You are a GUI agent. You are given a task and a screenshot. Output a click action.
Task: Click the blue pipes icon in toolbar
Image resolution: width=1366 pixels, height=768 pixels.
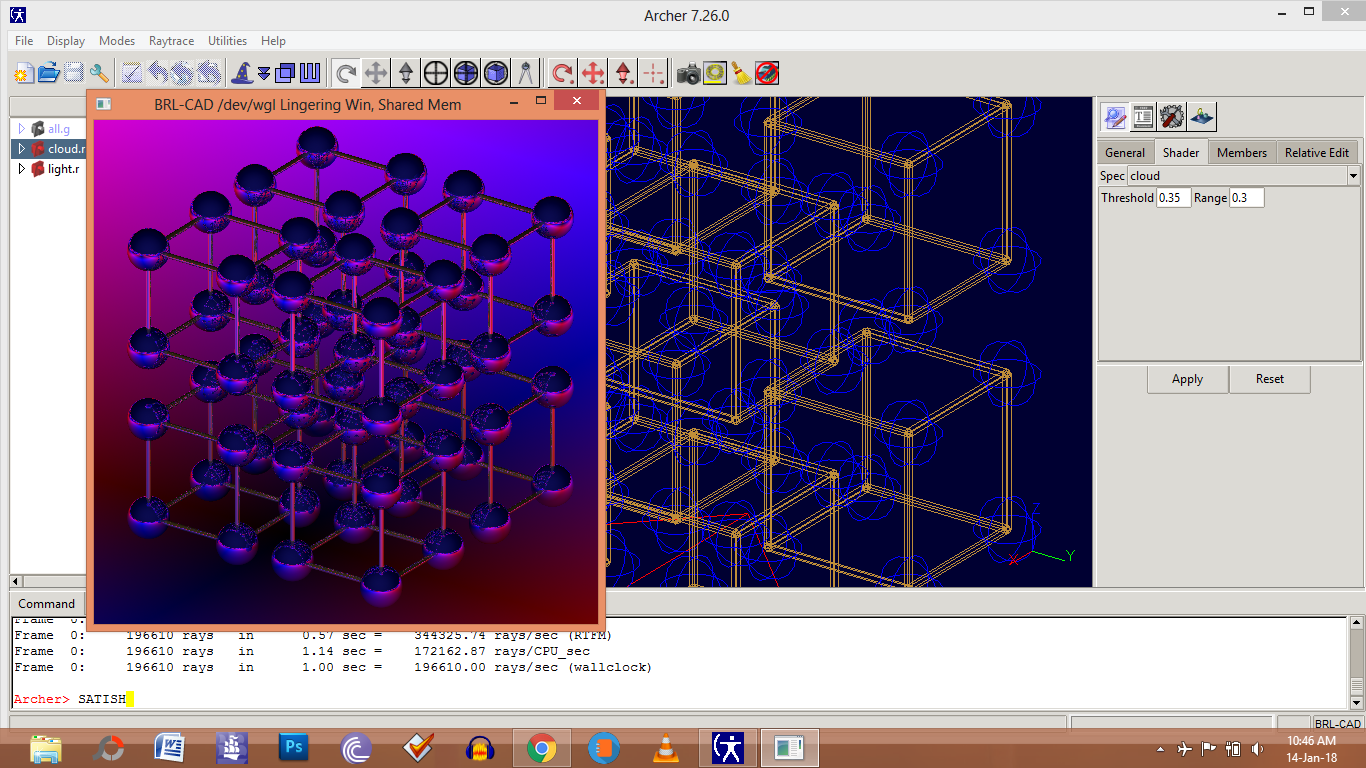tap(310, 73)
